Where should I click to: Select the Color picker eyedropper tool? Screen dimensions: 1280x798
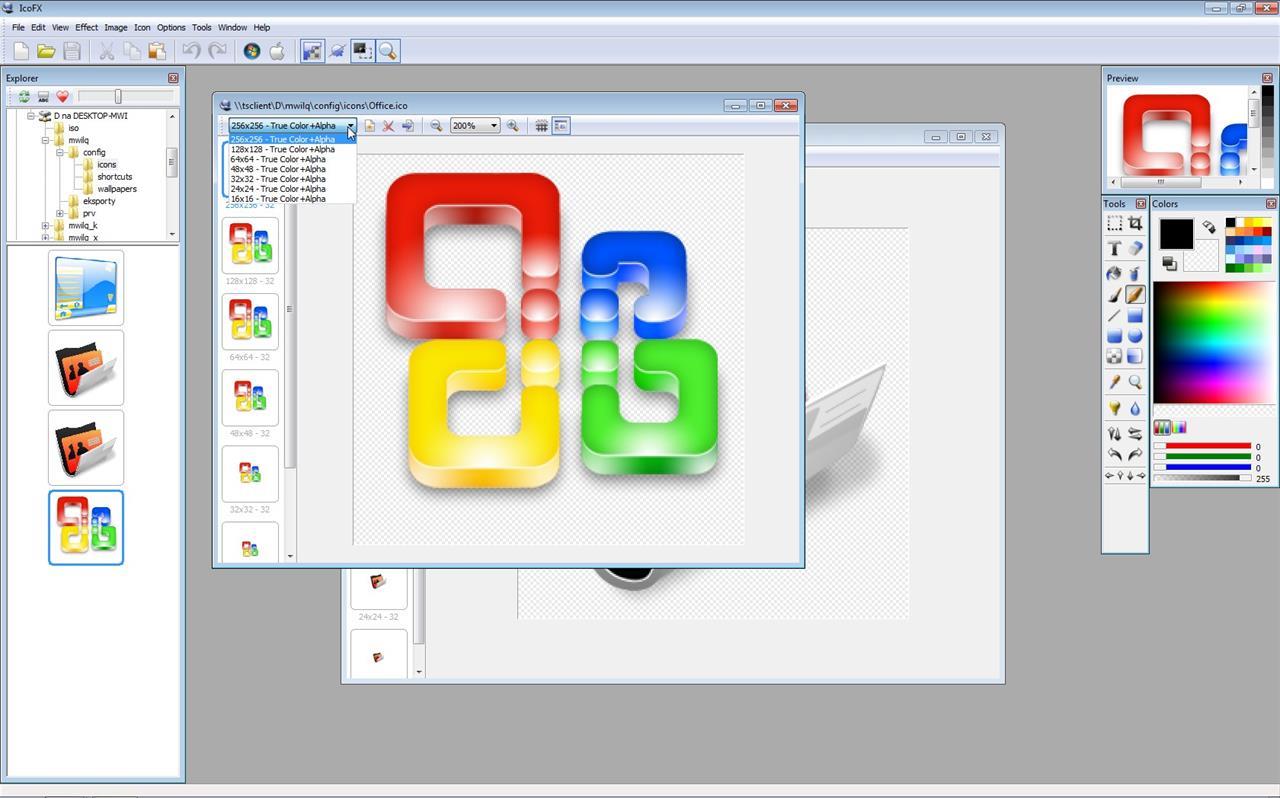(x=1114, y=382)
